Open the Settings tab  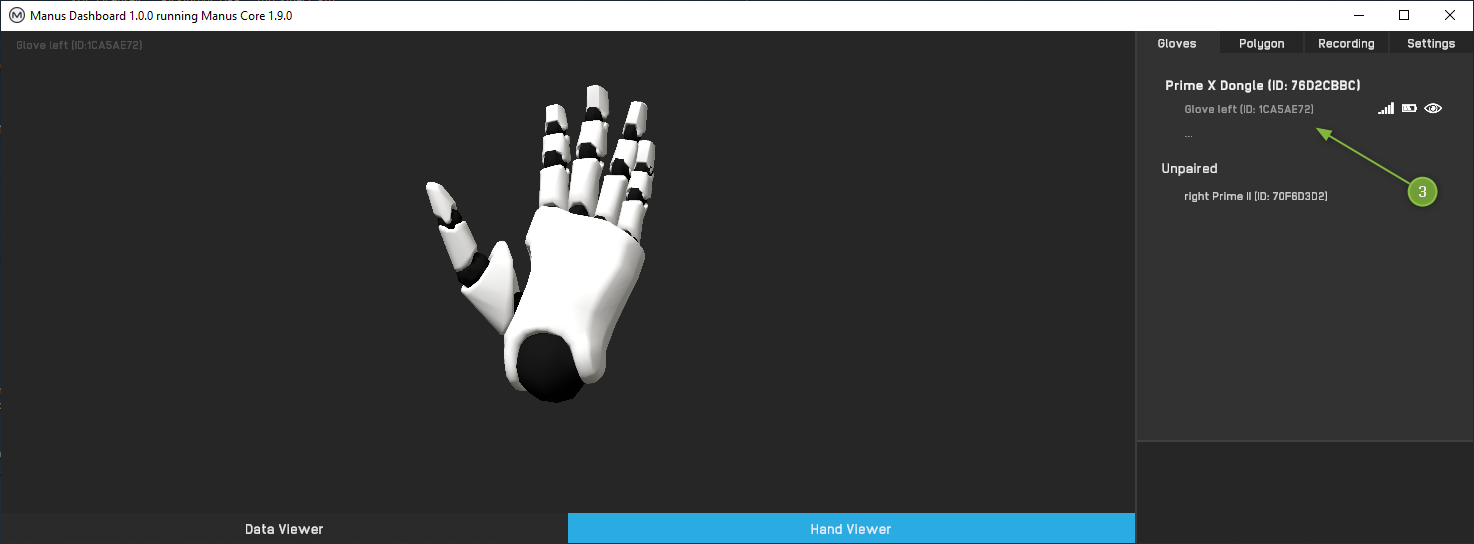[1430, 44]
